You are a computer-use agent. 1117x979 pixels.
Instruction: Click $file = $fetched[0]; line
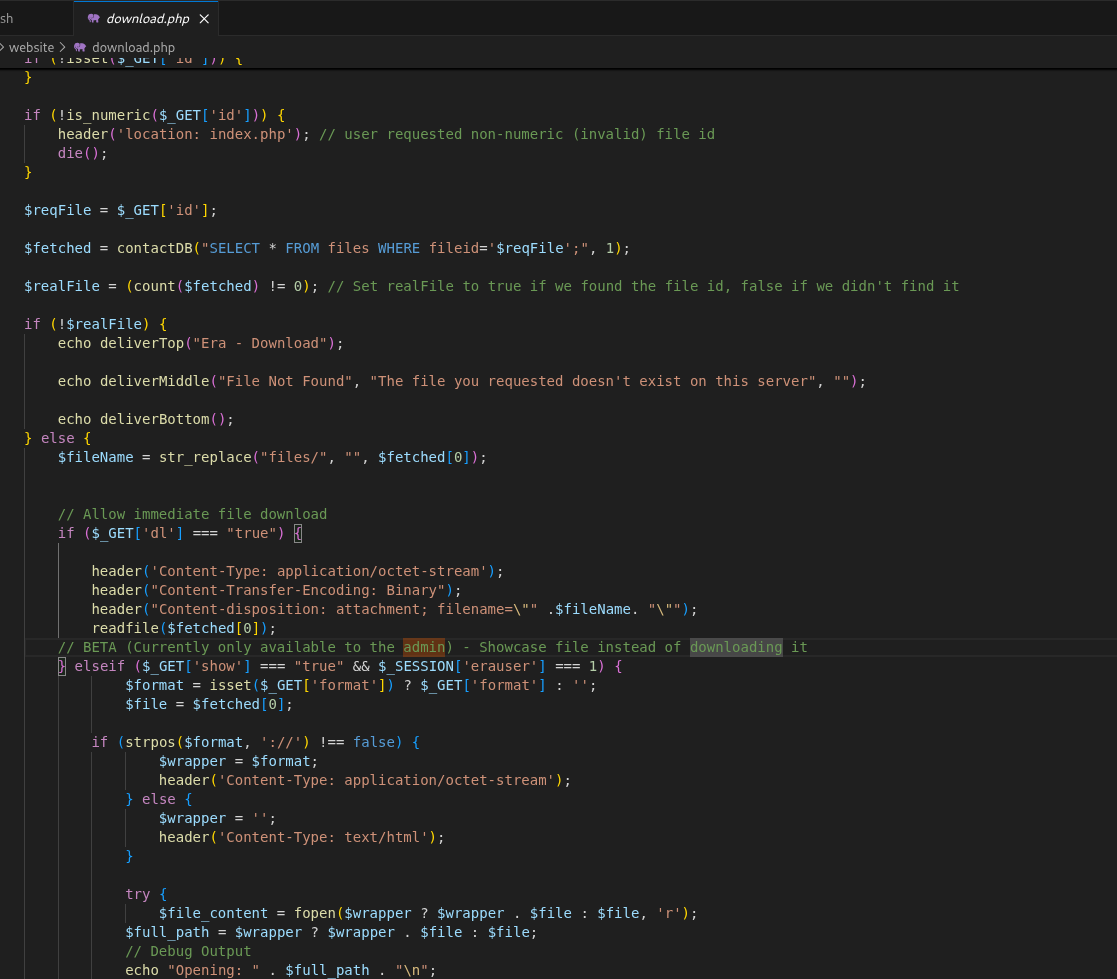[209, 704]
